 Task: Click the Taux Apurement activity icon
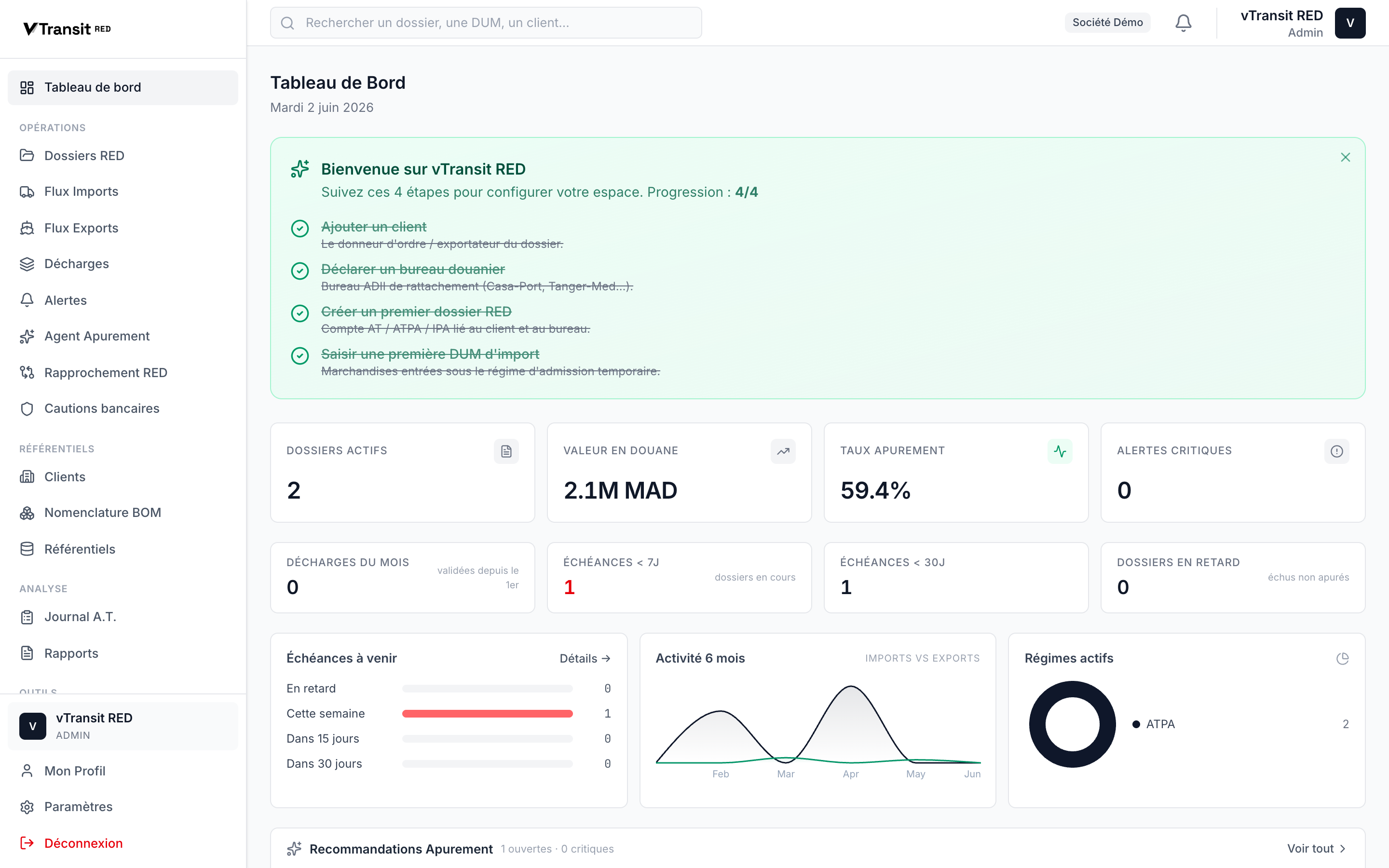coord(1060,451)
